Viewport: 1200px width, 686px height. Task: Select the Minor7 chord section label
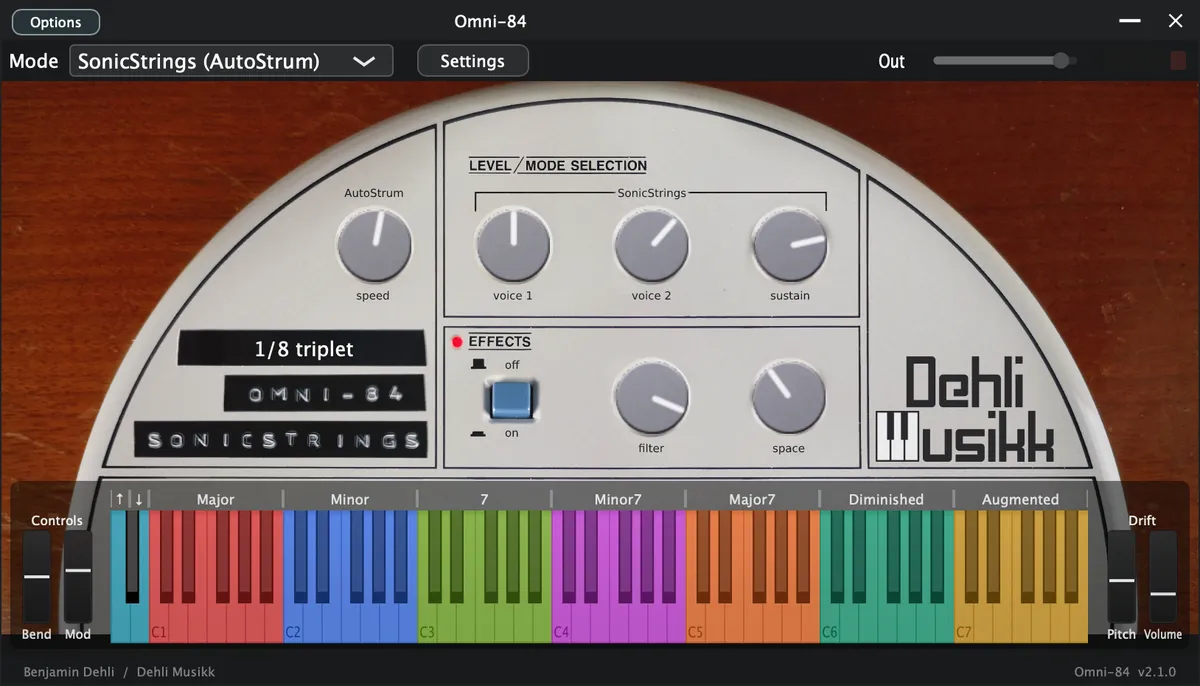(618, 499)
